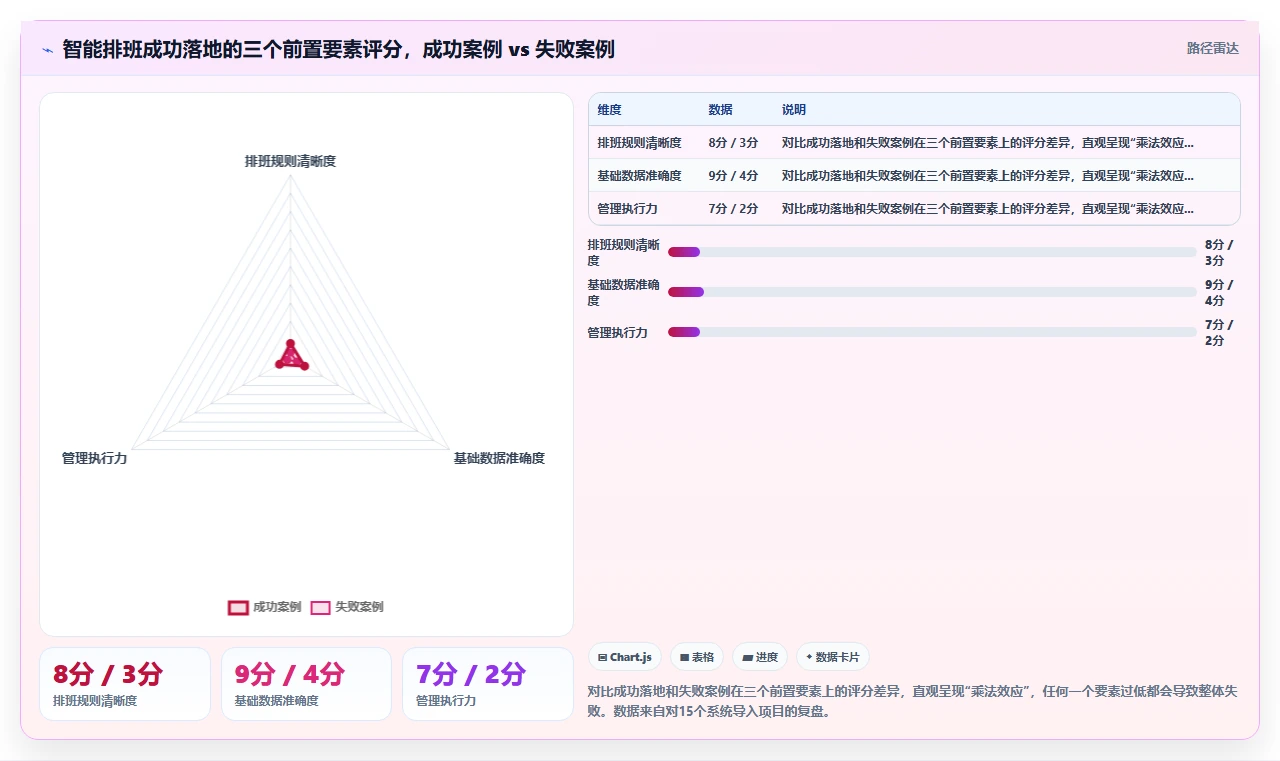Toggle the 成功案例 legend entry

265,607
